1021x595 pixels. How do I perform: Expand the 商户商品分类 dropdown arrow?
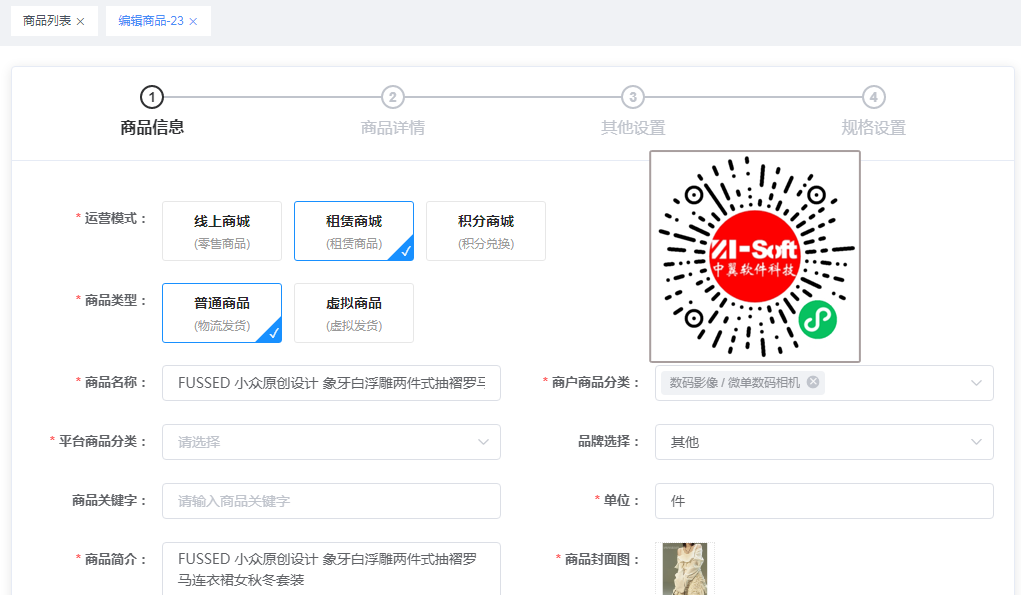[976, 383]
